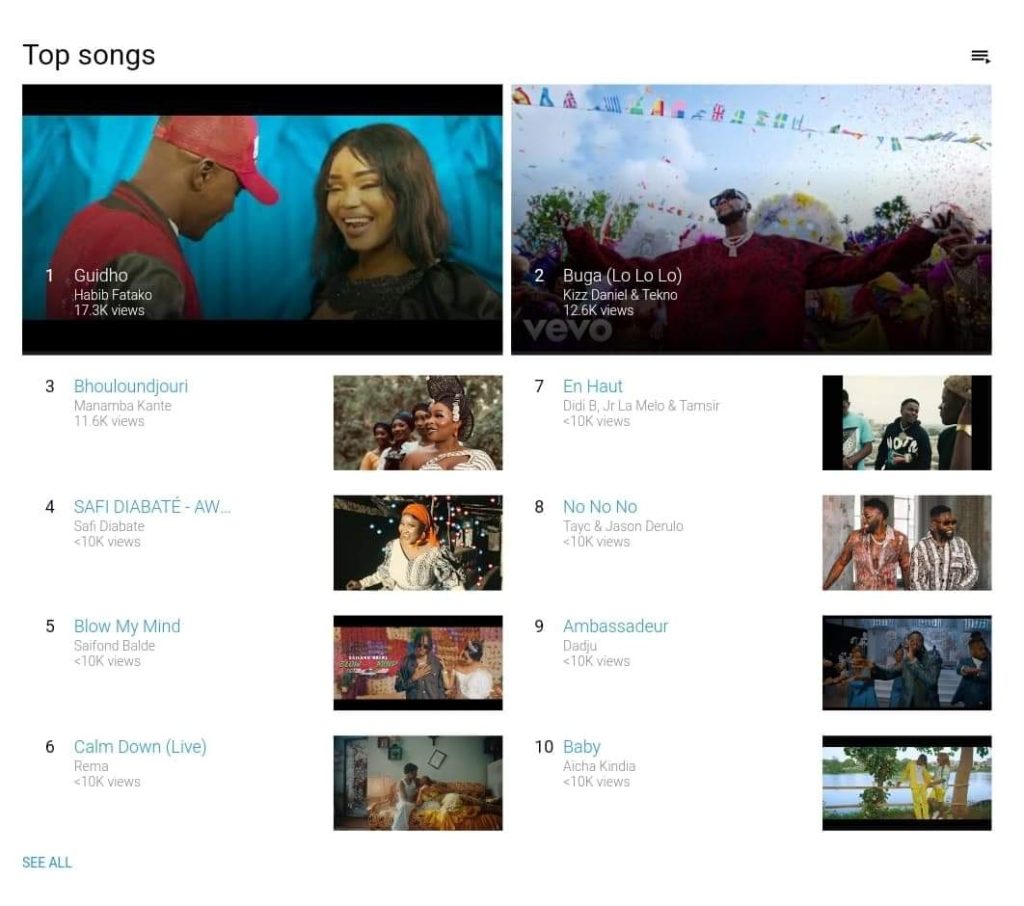Viewport: 1024px width, 906px height.
Task: Select artist name Rema
Action: (x=91, y=766)
